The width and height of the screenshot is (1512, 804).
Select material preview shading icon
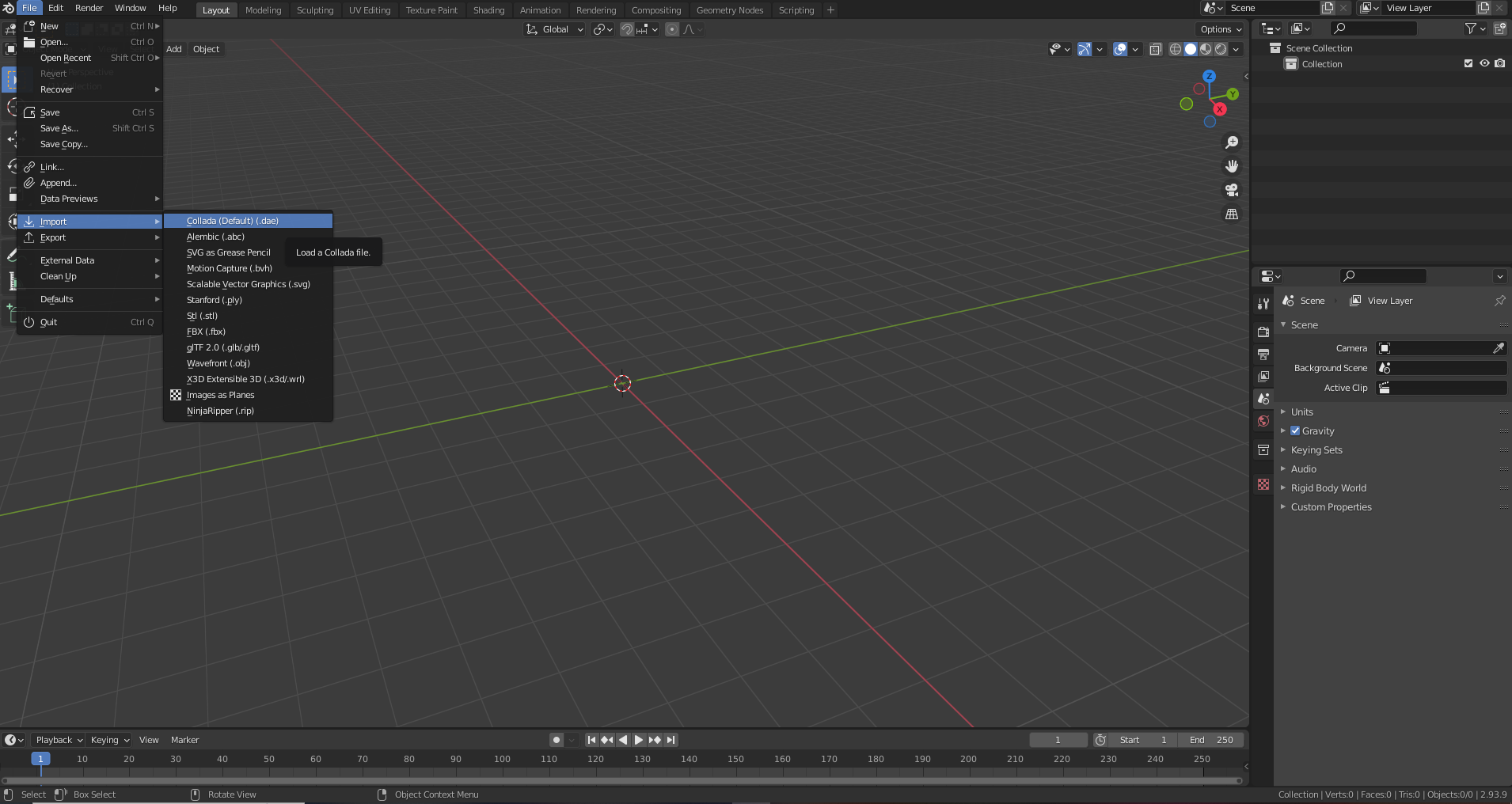point(1206,49)
